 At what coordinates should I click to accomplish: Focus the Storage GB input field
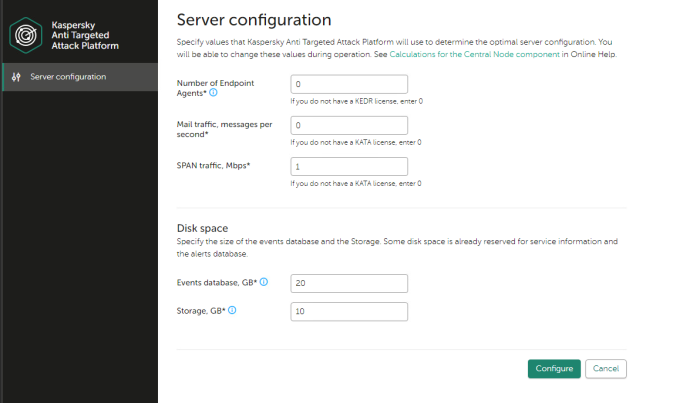coord(349,312)
